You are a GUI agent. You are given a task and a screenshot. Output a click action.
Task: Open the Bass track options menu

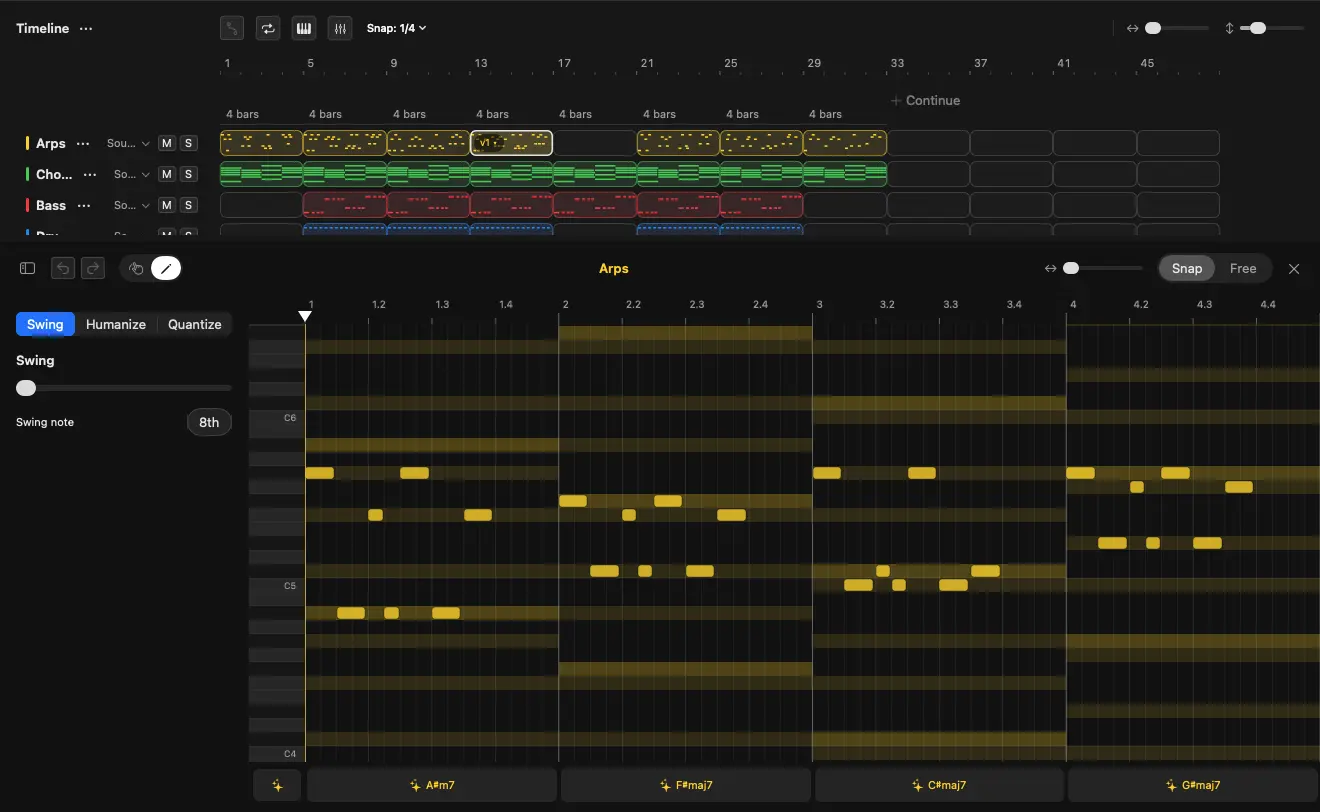coord(84,205)
